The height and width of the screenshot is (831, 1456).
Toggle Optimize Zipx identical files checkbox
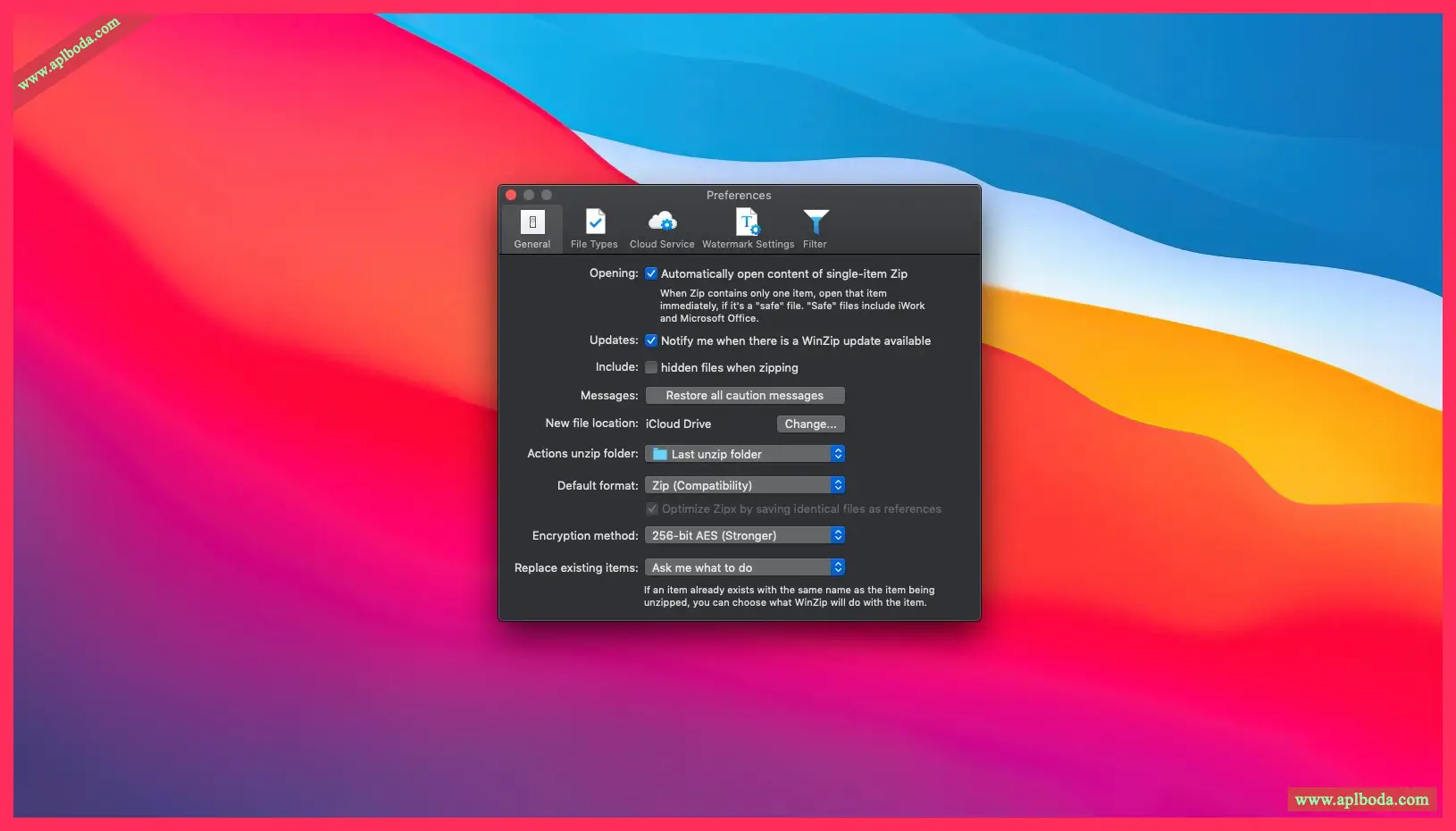pos(652,509)
